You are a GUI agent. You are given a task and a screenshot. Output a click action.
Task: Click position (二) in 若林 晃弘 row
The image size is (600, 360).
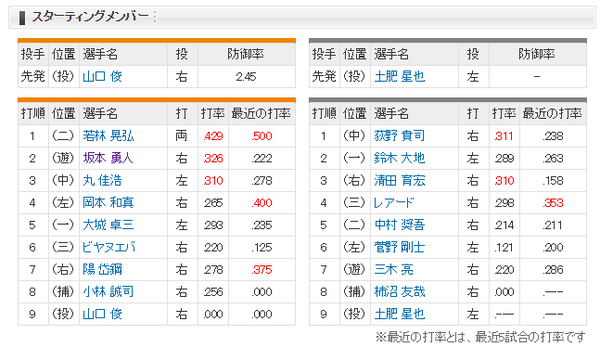(63, 136)
